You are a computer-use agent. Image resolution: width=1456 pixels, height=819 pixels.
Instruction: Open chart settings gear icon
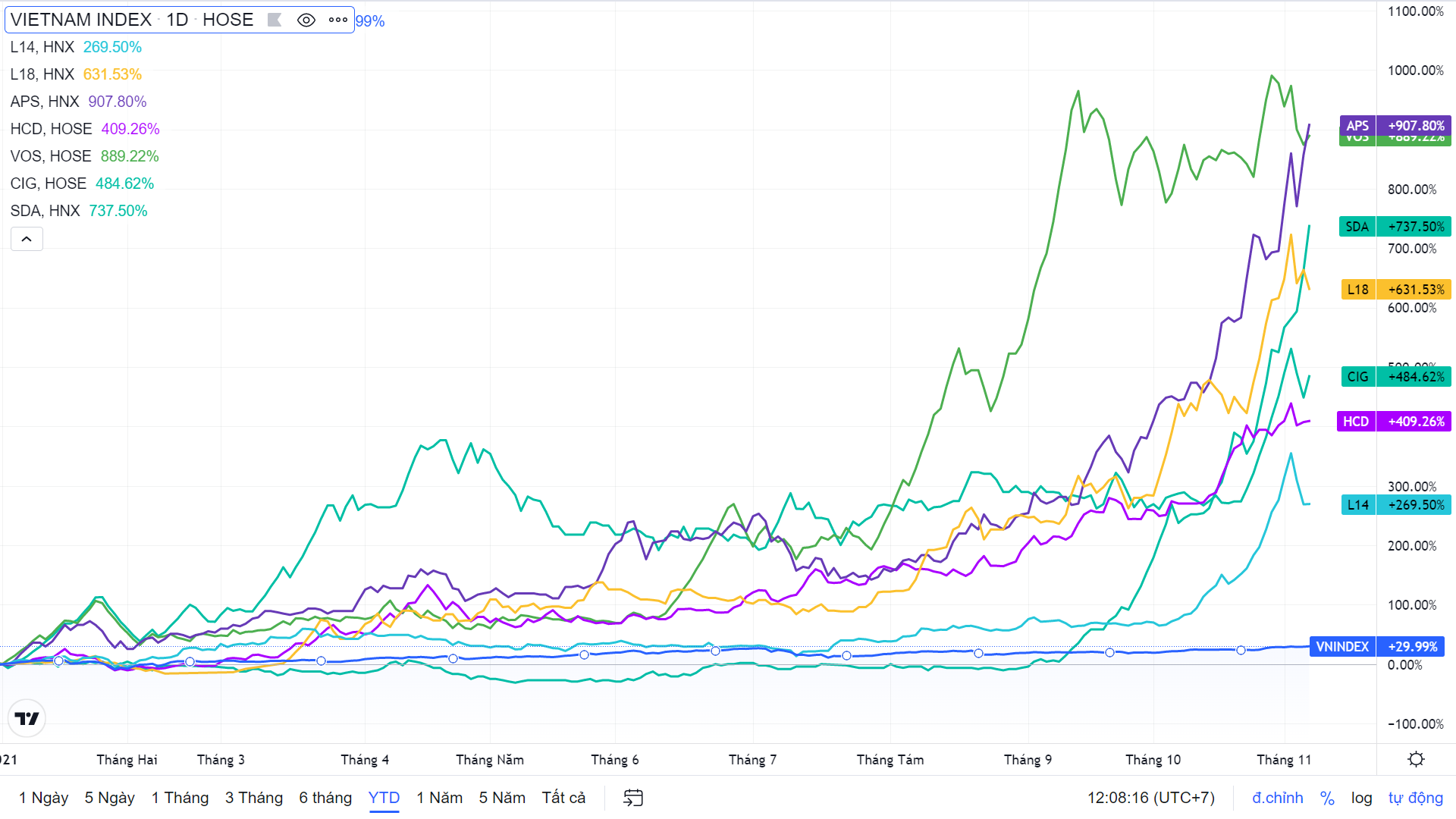coord(1415,759)
